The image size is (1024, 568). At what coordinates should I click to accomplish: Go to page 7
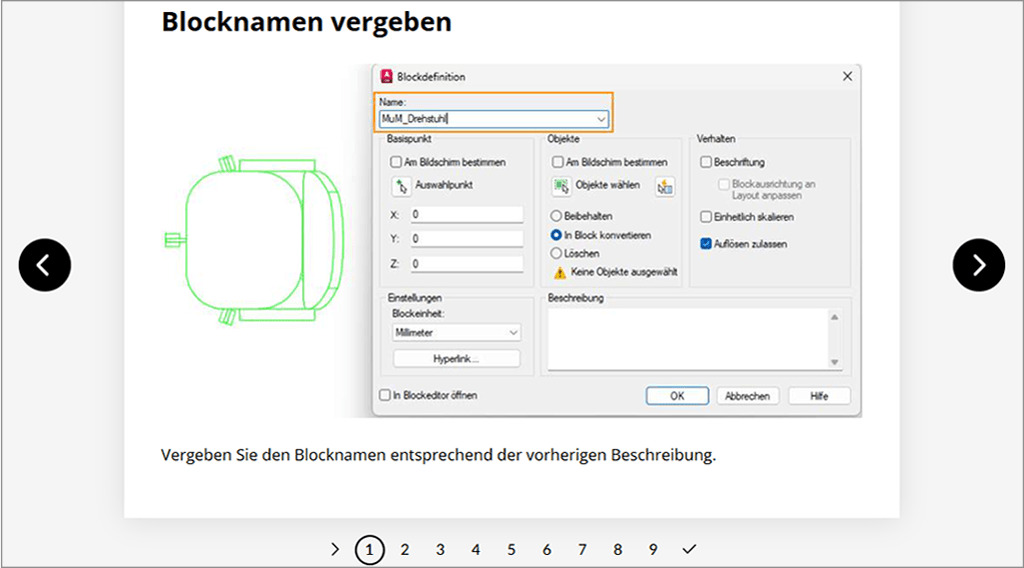tap(582, 550)
